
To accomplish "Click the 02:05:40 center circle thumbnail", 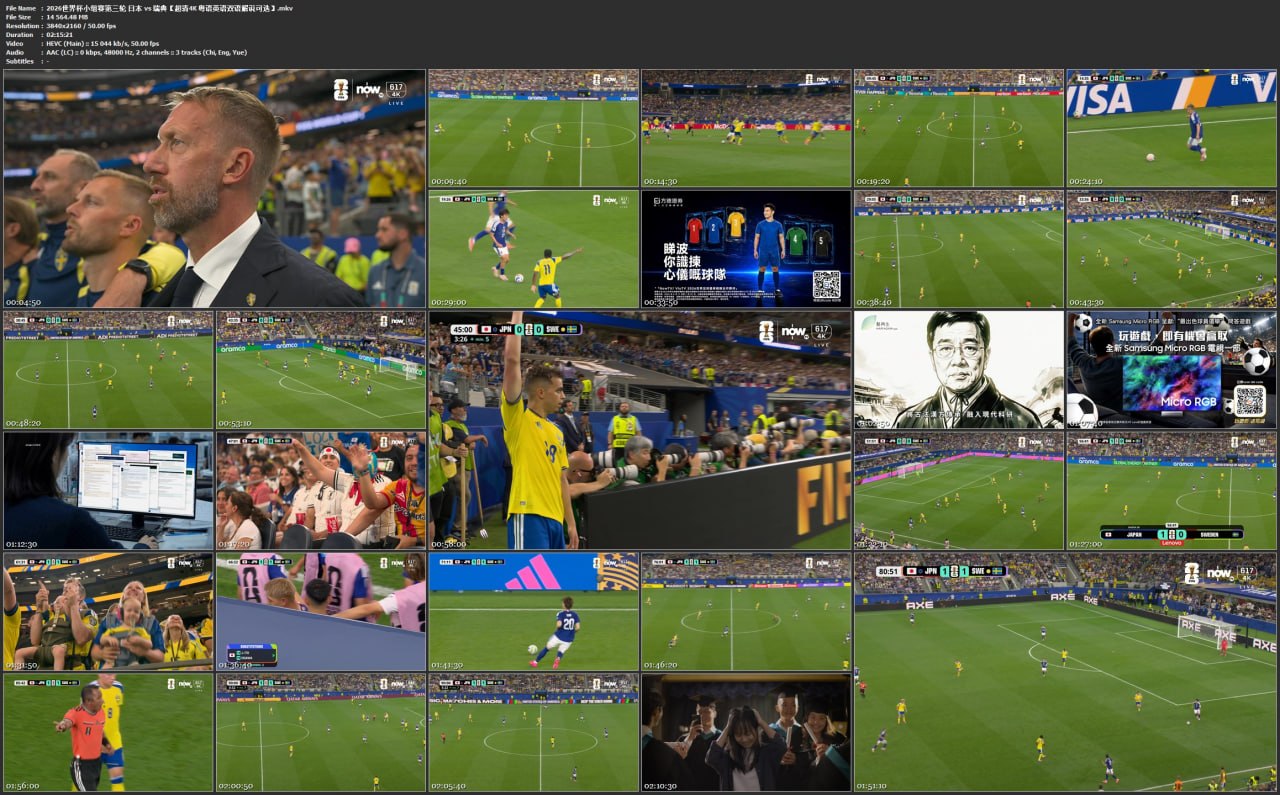I will (x=533, y=733).
